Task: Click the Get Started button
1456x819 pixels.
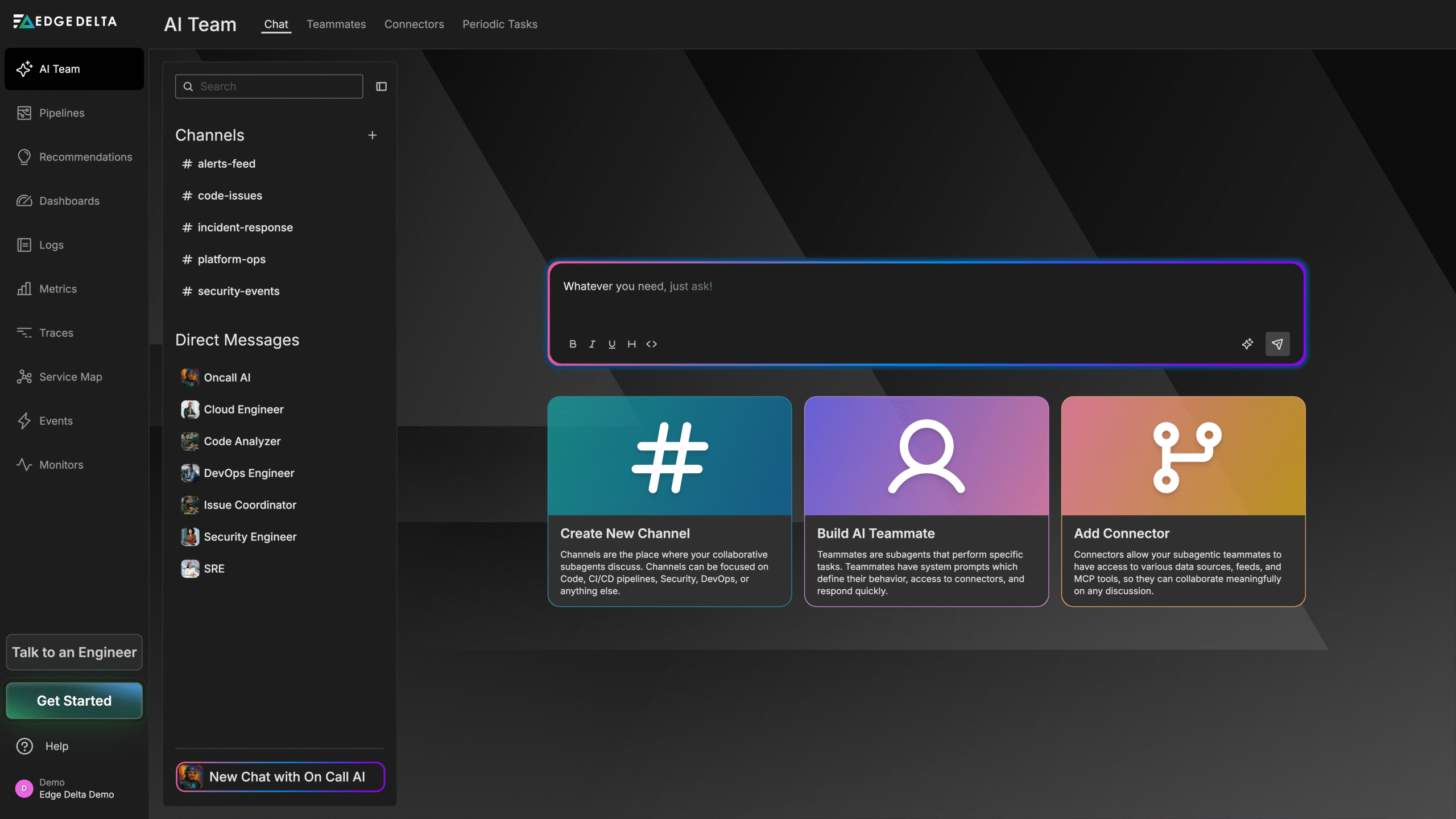Action: pyautogui.click(x=74, y=701)
